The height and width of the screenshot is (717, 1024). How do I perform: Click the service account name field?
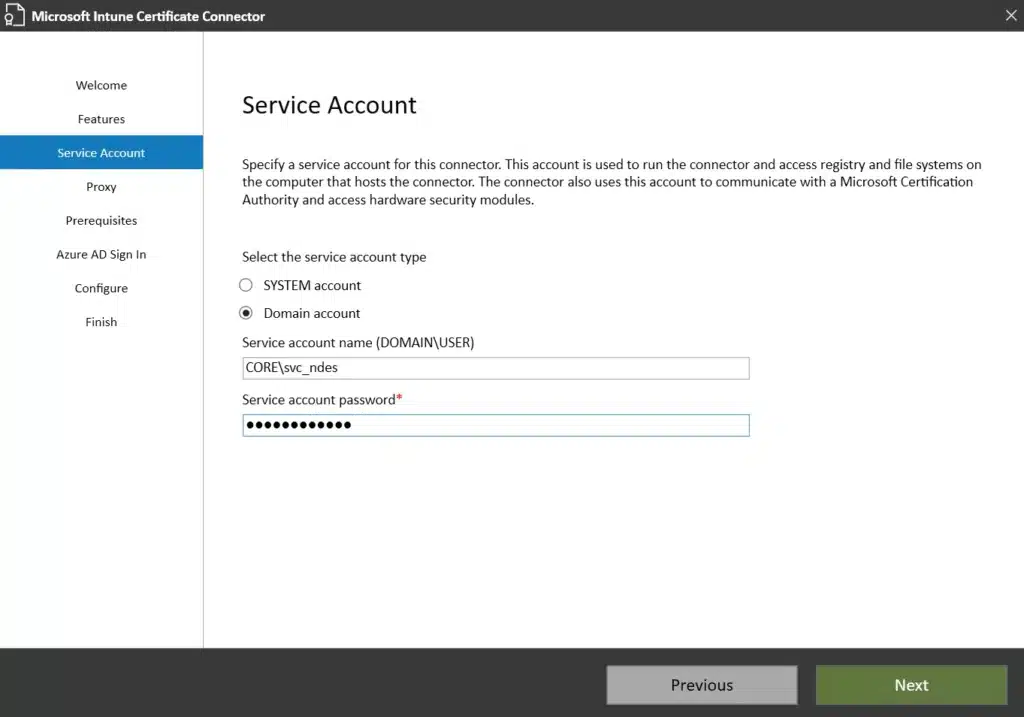(495, 368)
